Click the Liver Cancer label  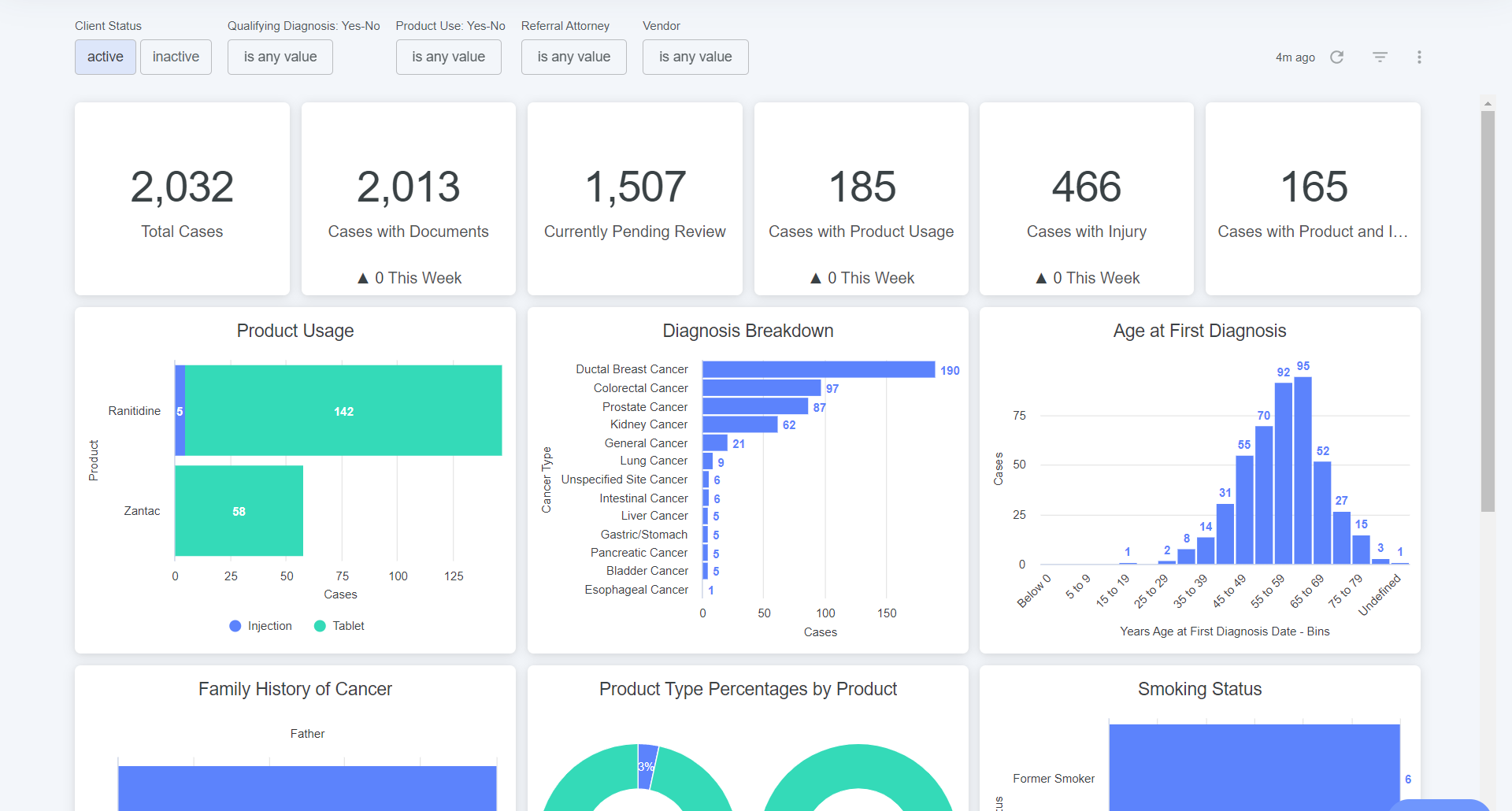click(x=654, y=516)
